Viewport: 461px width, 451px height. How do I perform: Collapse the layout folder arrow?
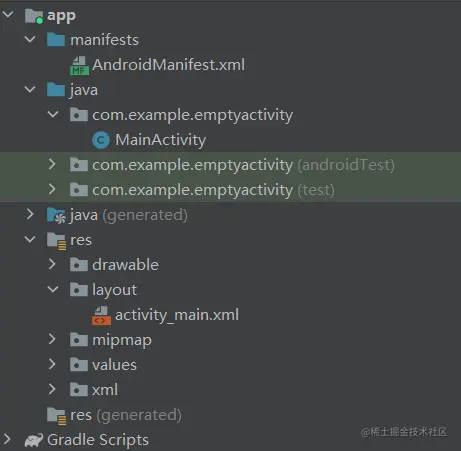tap(53, 289)
